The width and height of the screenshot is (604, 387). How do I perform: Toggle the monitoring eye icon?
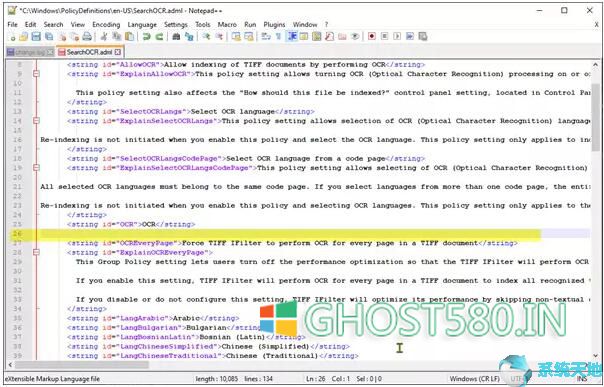(x=355, y=37)
